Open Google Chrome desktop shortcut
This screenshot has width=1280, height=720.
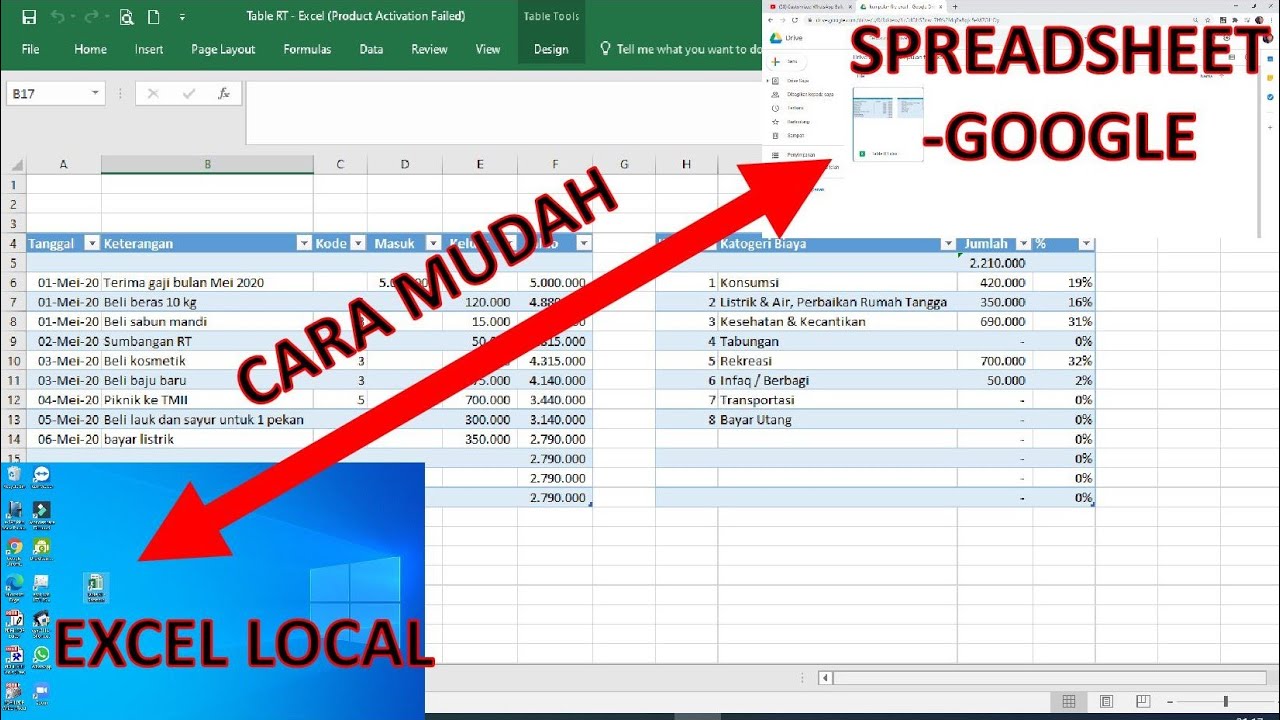pyautogui.click(x=14, y=548)
